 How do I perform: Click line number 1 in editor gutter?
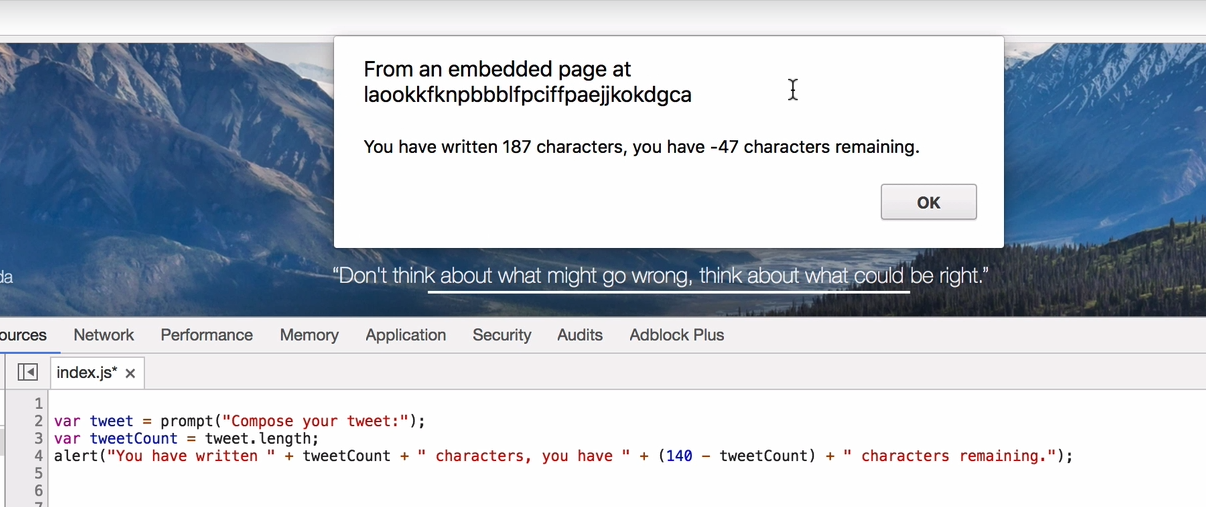pos(38,403)
